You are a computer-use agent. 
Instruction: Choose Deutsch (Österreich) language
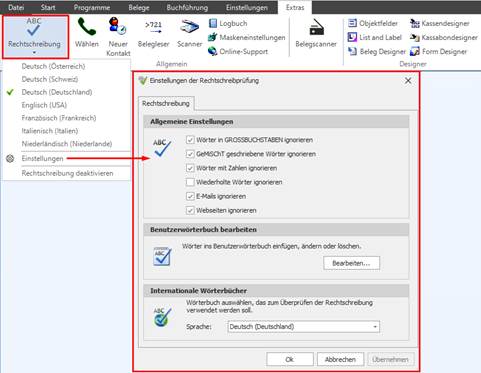click(53, 66)
